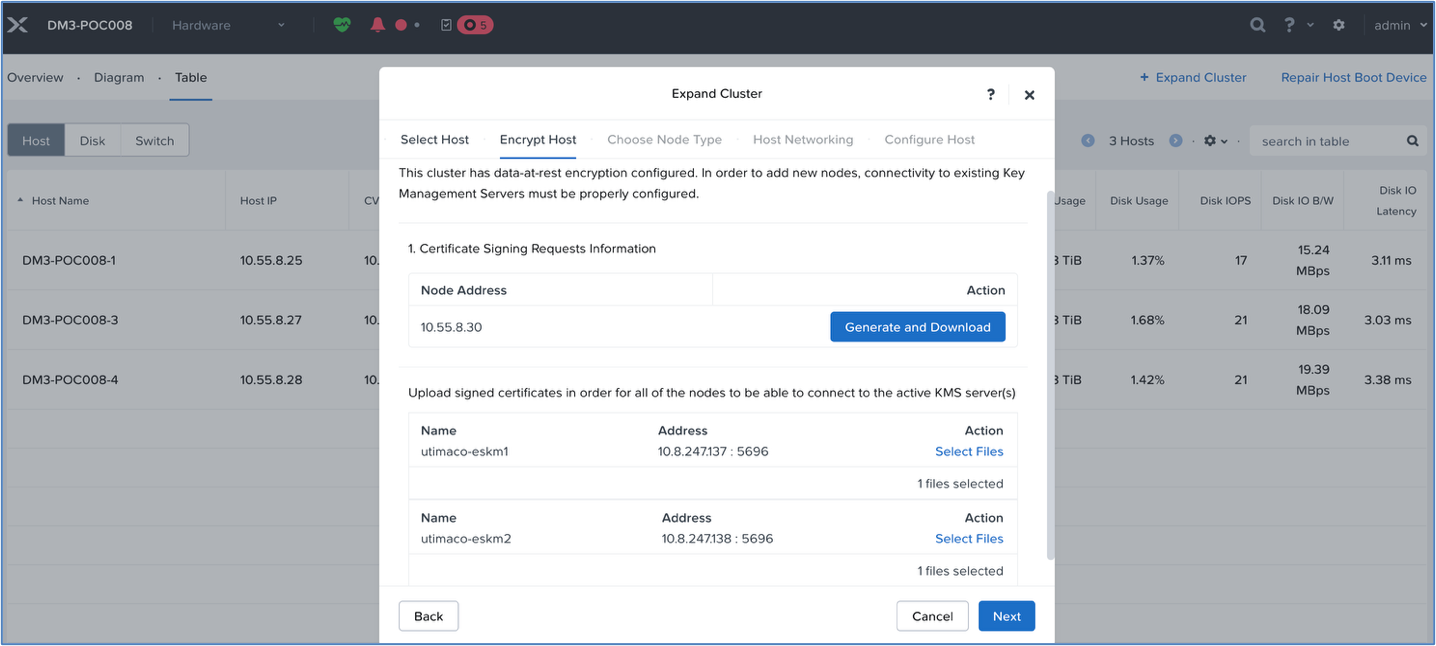Go to the Select Host step

tap(435, 139)
